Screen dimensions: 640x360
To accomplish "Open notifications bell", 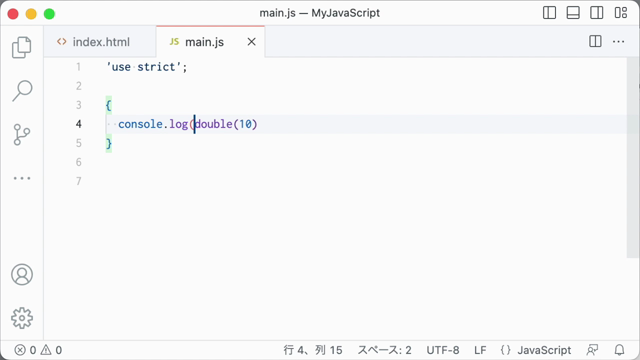I will (619, 350).
